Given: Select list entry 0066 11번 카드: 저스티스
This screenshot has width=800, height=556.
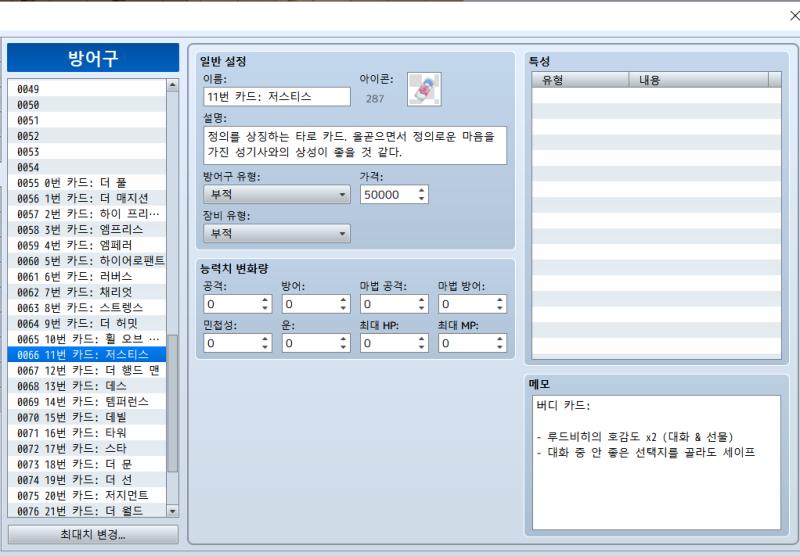Looking at the screenshot, I should click(x=87, y=355).
